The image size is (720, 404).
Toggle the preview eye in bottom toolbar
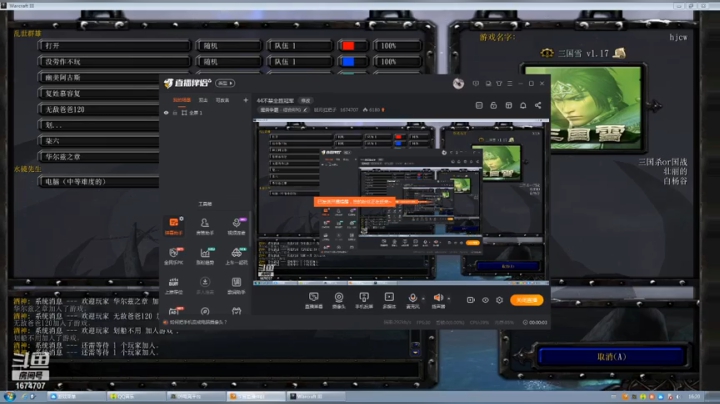click(485, 300)
